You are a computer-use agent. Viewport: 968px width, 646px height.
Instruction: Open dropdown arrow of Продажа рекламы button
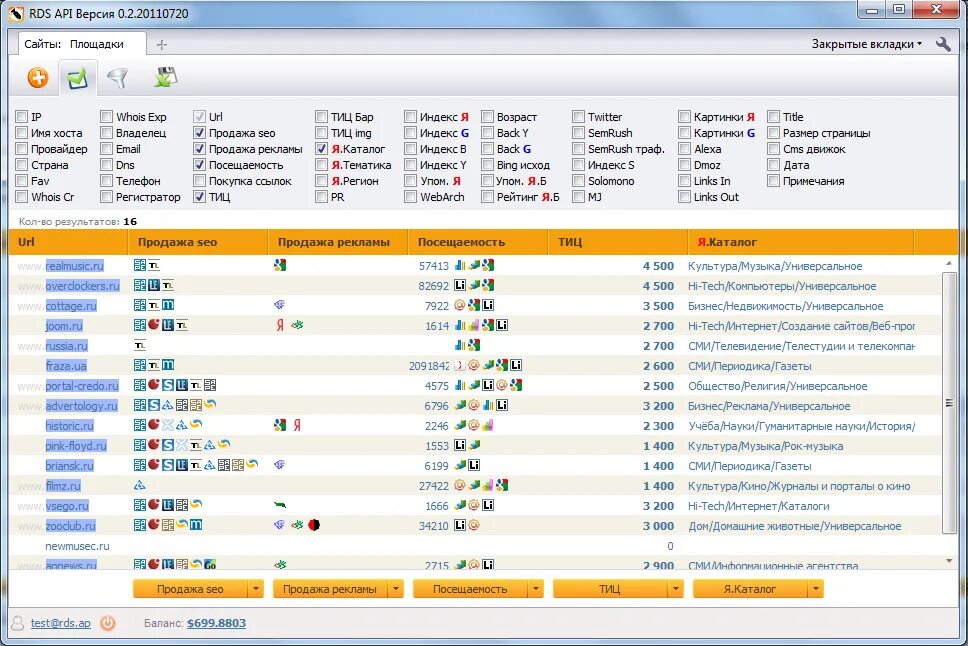396,589
